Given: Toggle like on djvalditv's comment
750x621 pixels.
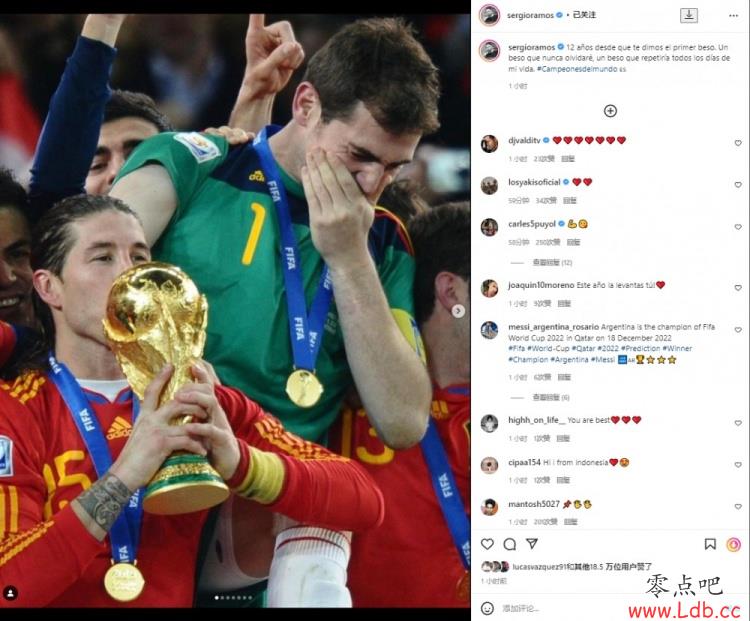Looking at the screenshot, I should [x=738, y=143].
